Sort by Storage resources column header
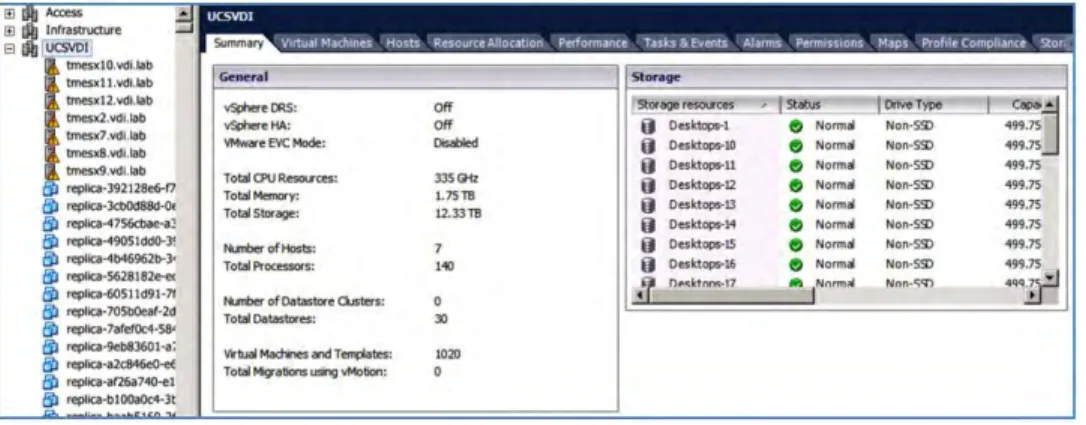Image resolution: width=1086 pixels, height=425 pixels. point(706,105)
